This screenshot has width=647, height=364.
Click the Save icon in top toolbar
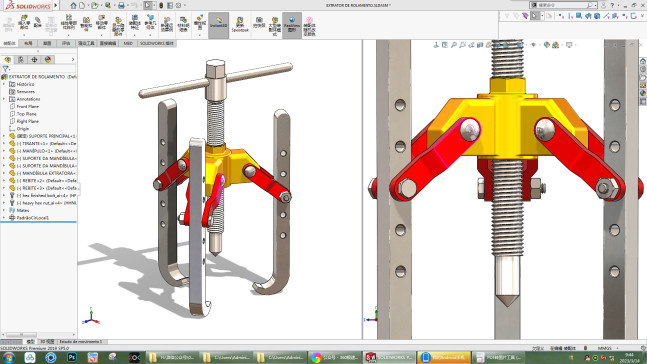[108, 5]
